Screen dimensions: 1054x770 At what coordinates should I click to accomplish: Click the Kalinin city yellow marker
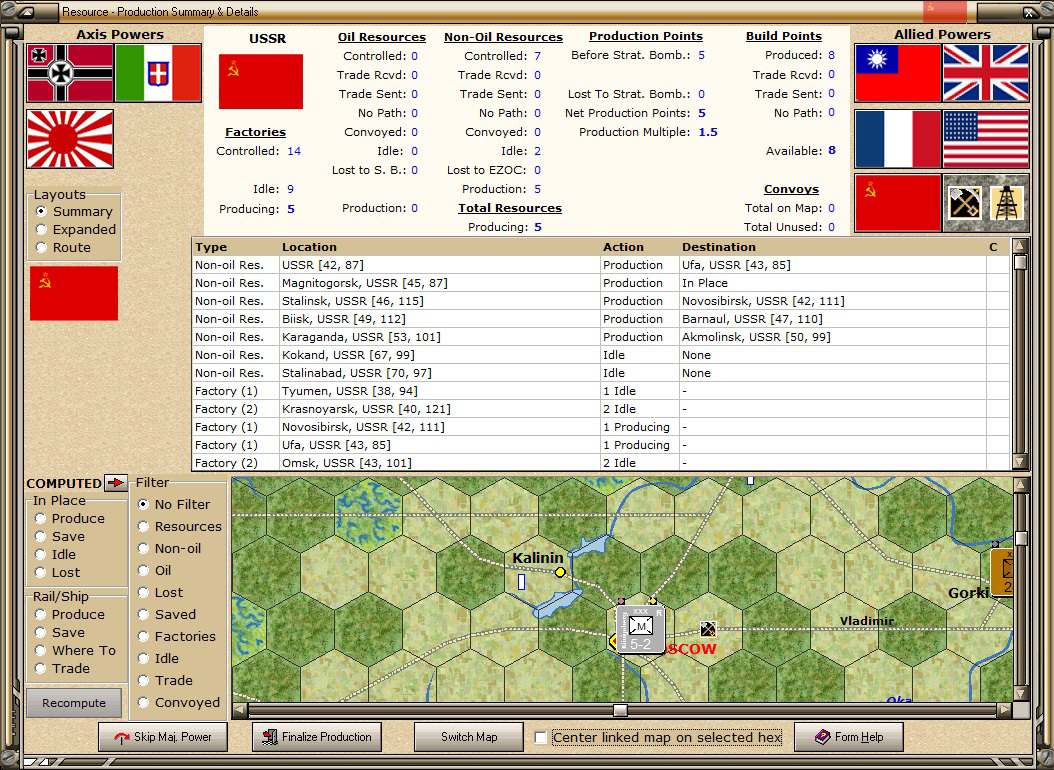coord(560,572)
